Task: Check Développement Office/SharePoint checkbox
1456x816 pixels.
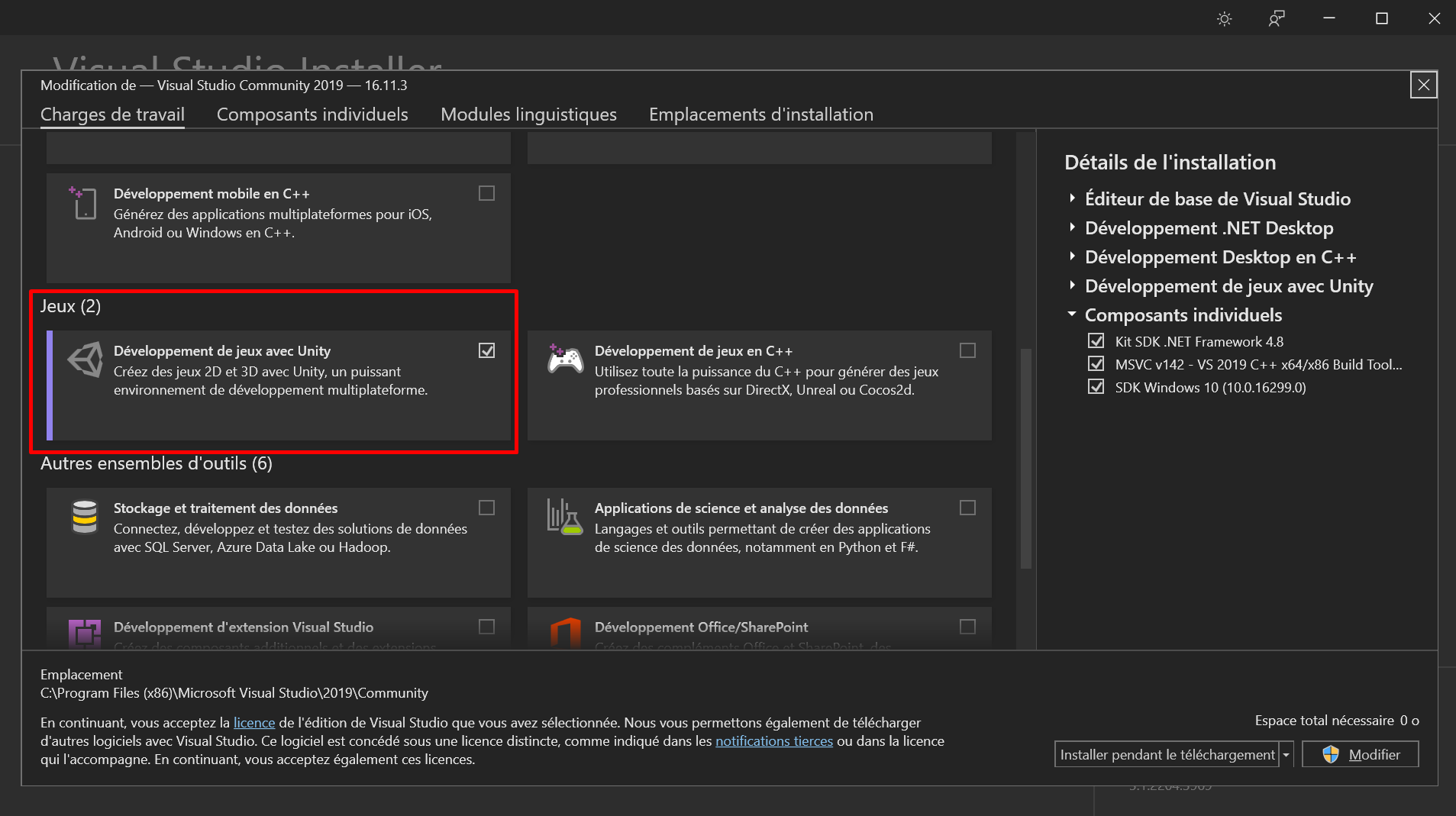Action: [x=967, y=627]
